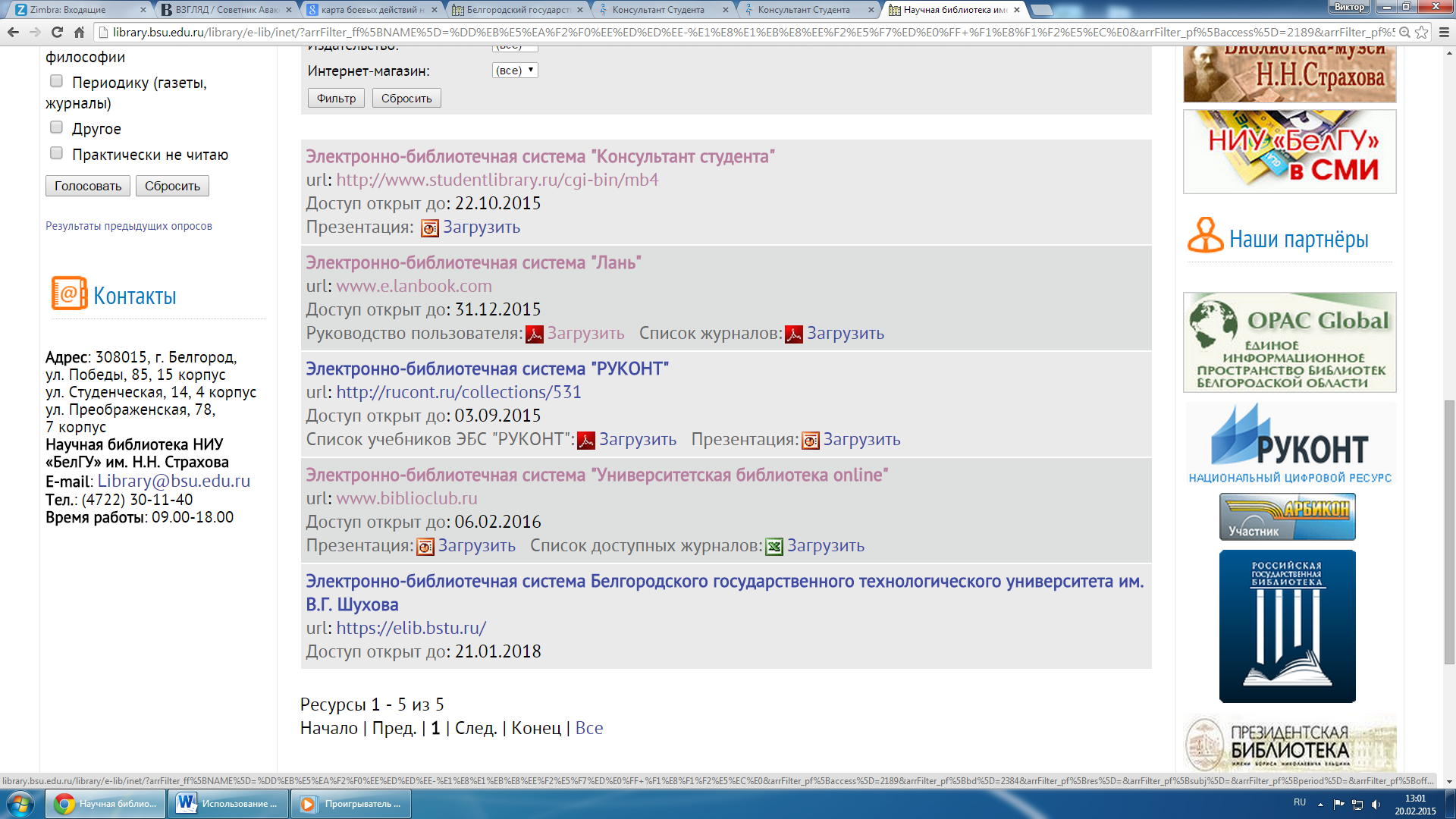Screen dimensions: 1456x819
Task: Open the OPAC Global partner banner
Action: pos(1289,342)
